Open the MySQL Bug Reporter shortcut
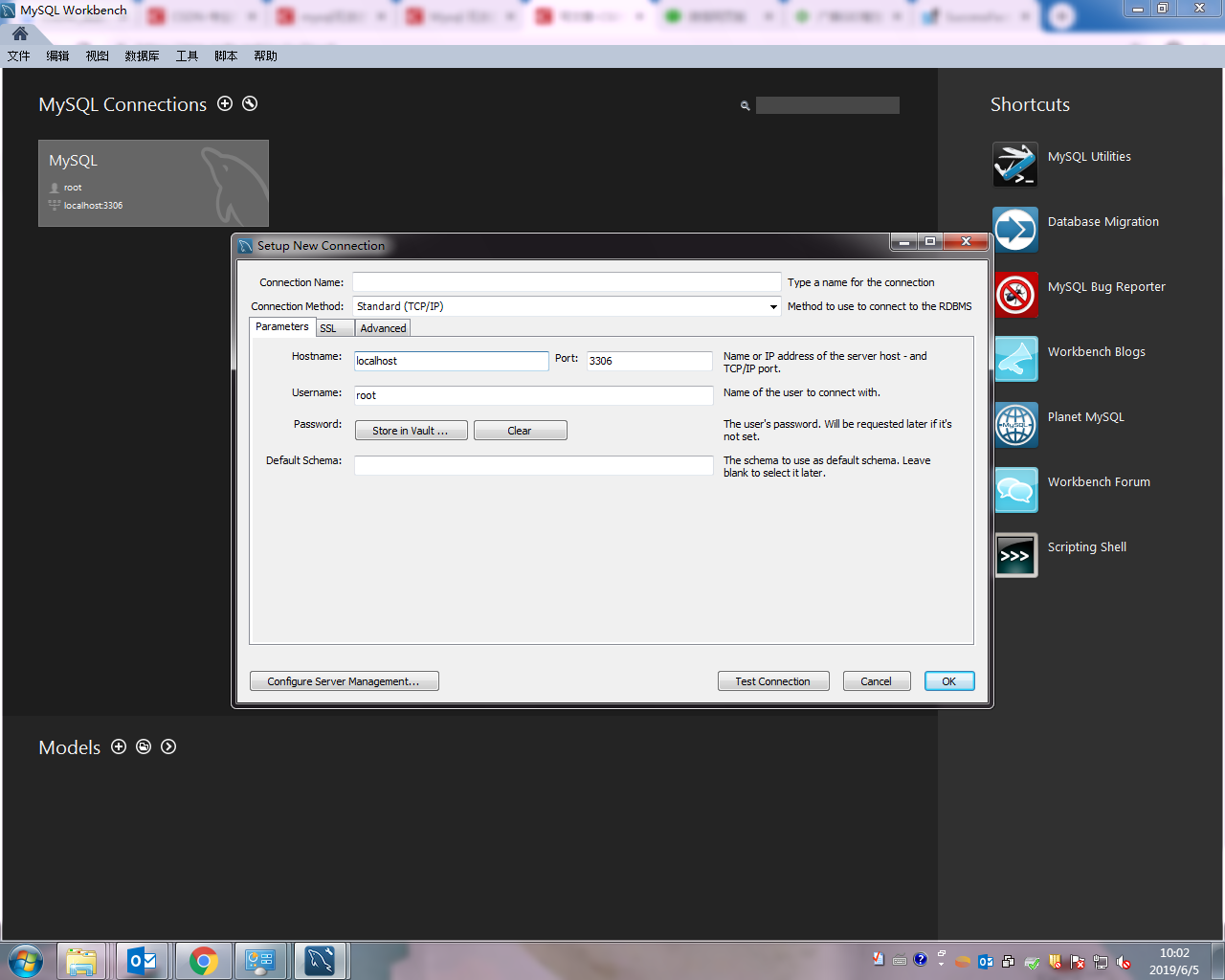The width and height of the screenshot is (1225, 980). click(1014, 294)
